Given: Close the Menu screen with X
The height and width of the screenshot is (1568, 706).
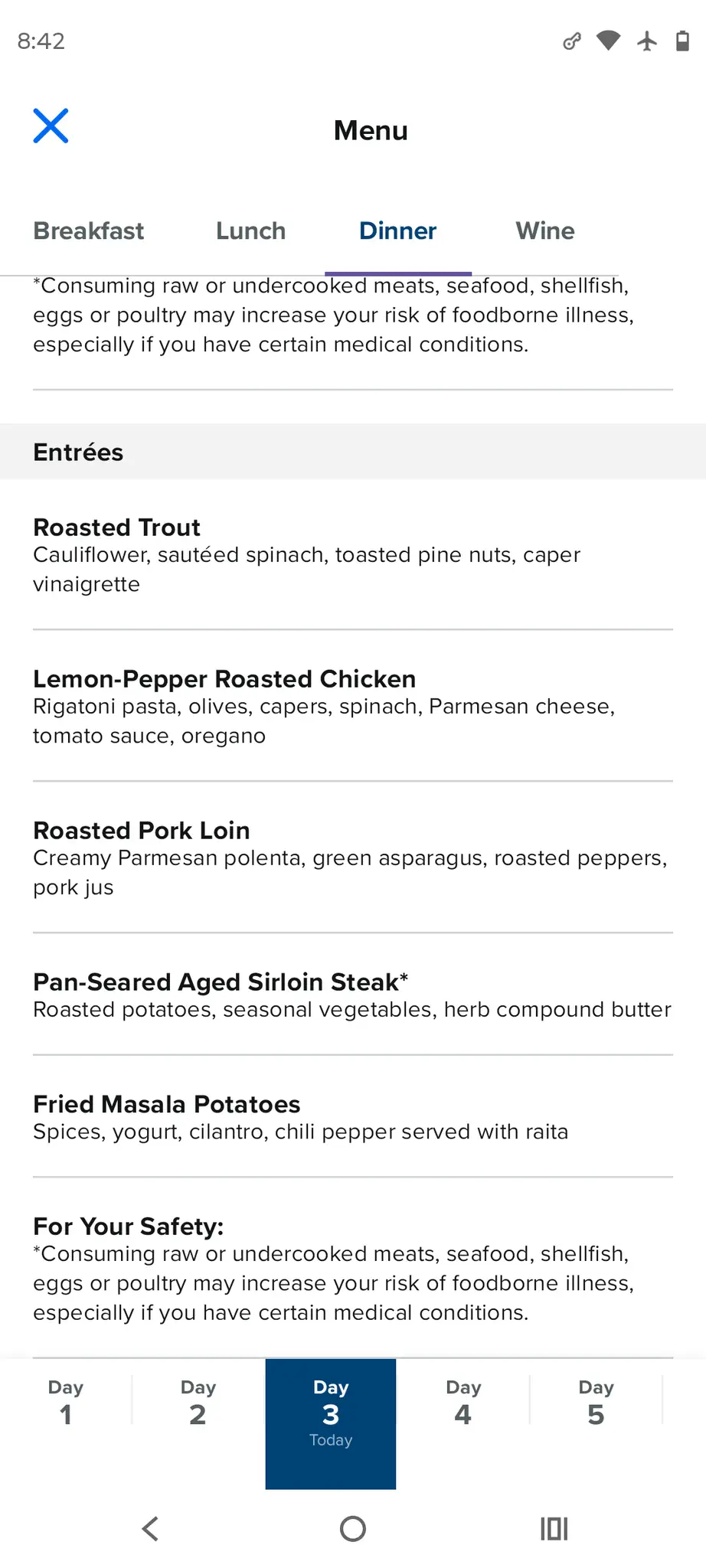Looking at the screenshot, I should click(x=51, y=126).
